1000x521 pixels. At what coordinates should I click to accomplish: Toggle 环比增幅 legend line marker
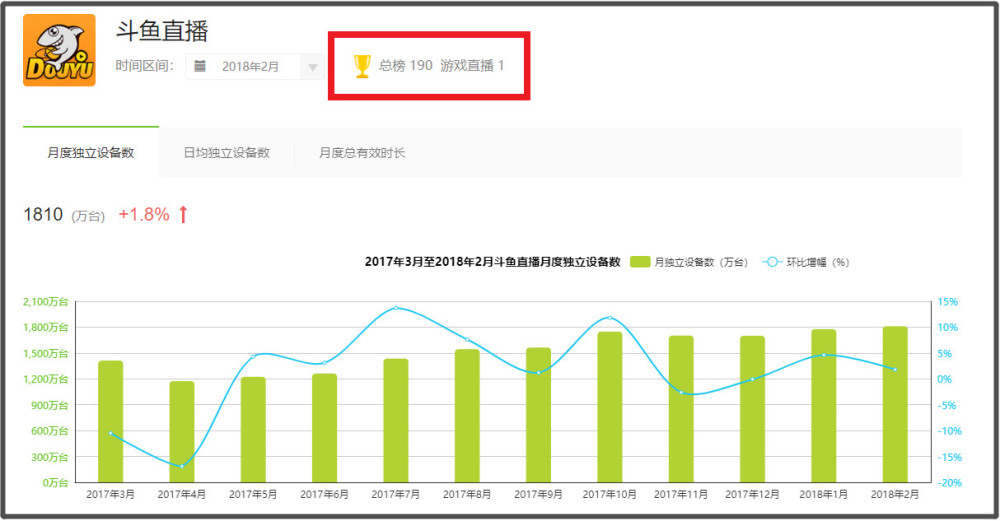click(772, 262)
